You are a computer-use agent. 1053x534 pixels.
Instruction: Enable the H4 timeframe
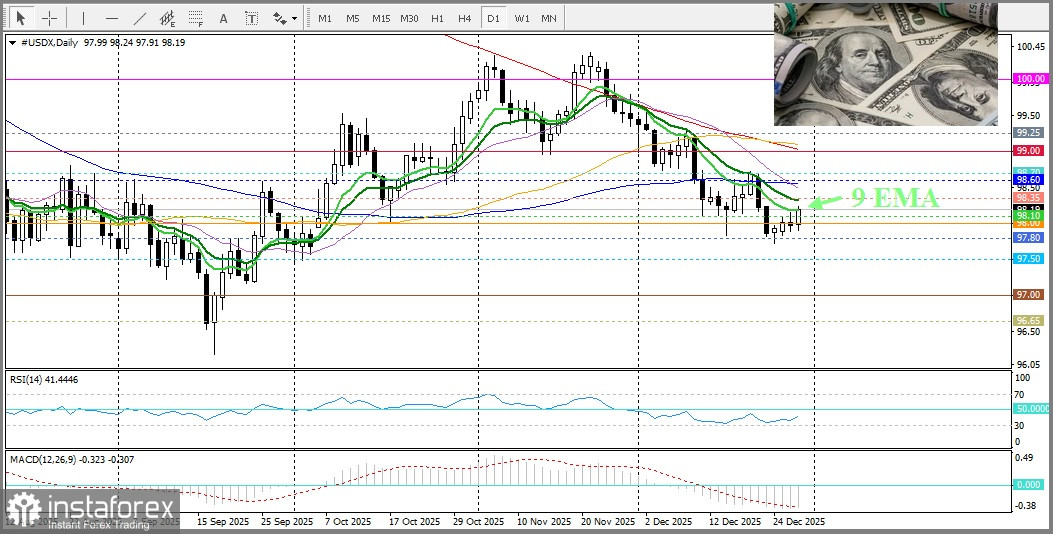[x=464, y=18]
